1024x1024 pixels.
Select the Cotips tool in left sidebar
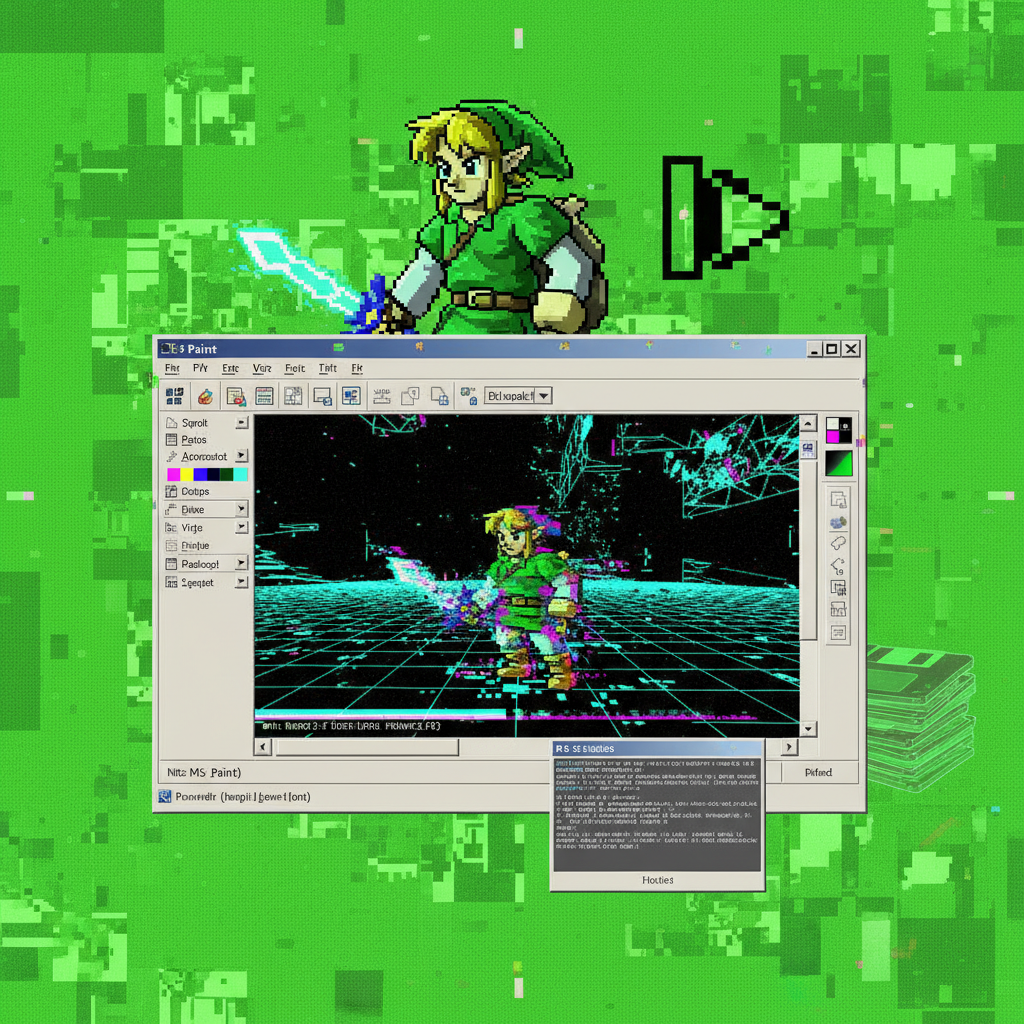195,491
